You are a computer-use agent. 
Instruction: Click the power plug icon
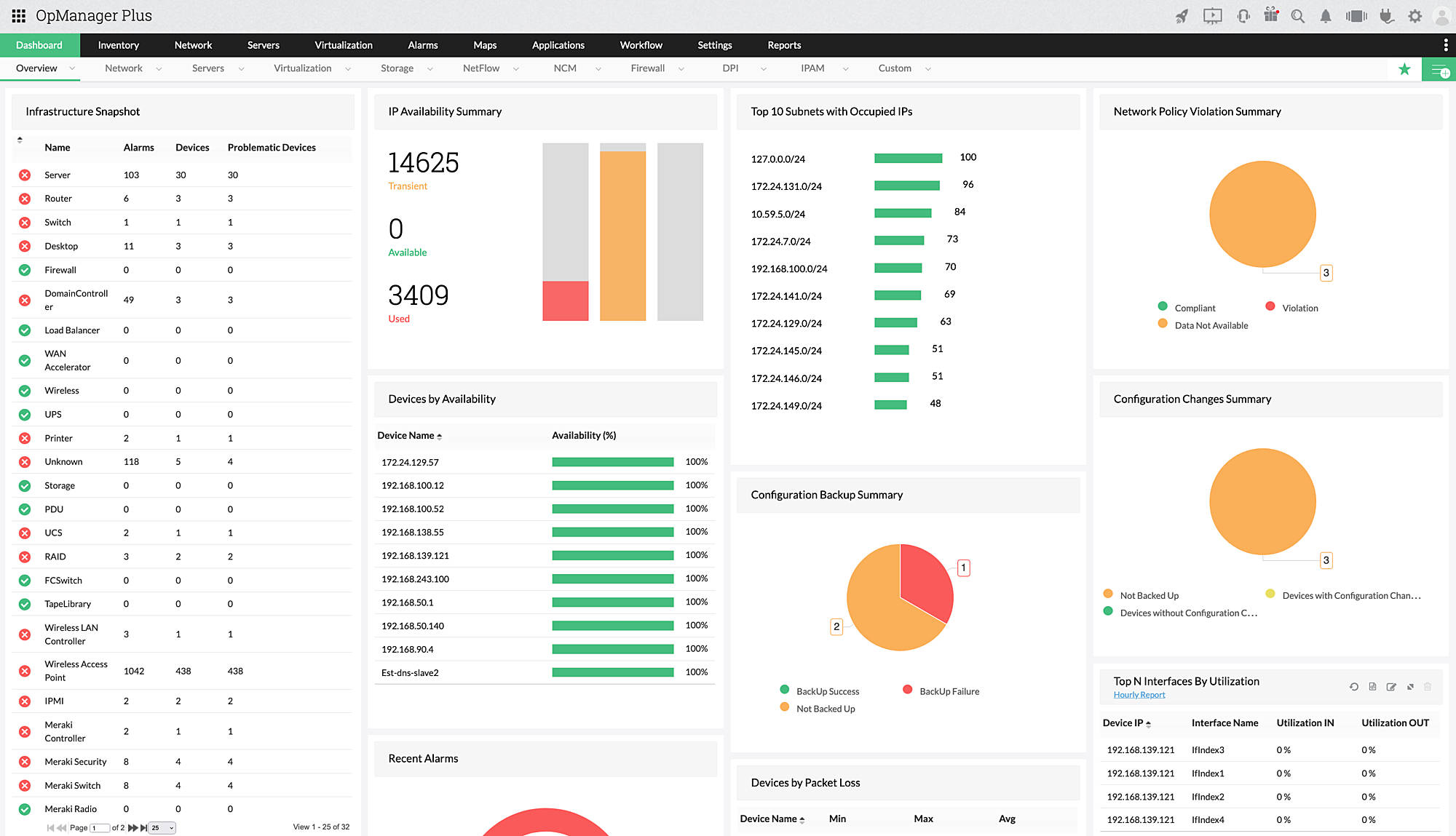1387,16
